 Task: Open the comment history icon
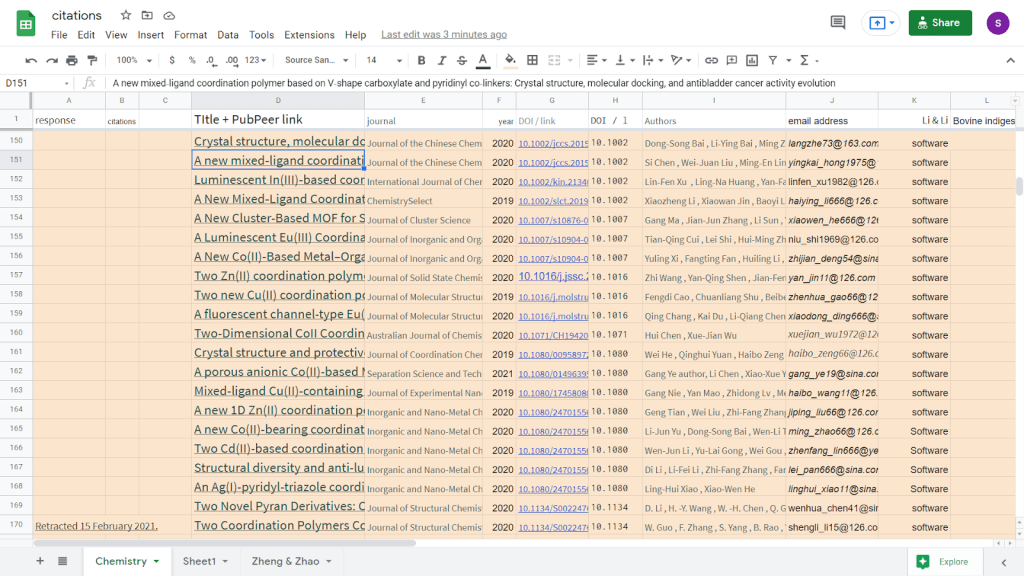tap(838, 23)
